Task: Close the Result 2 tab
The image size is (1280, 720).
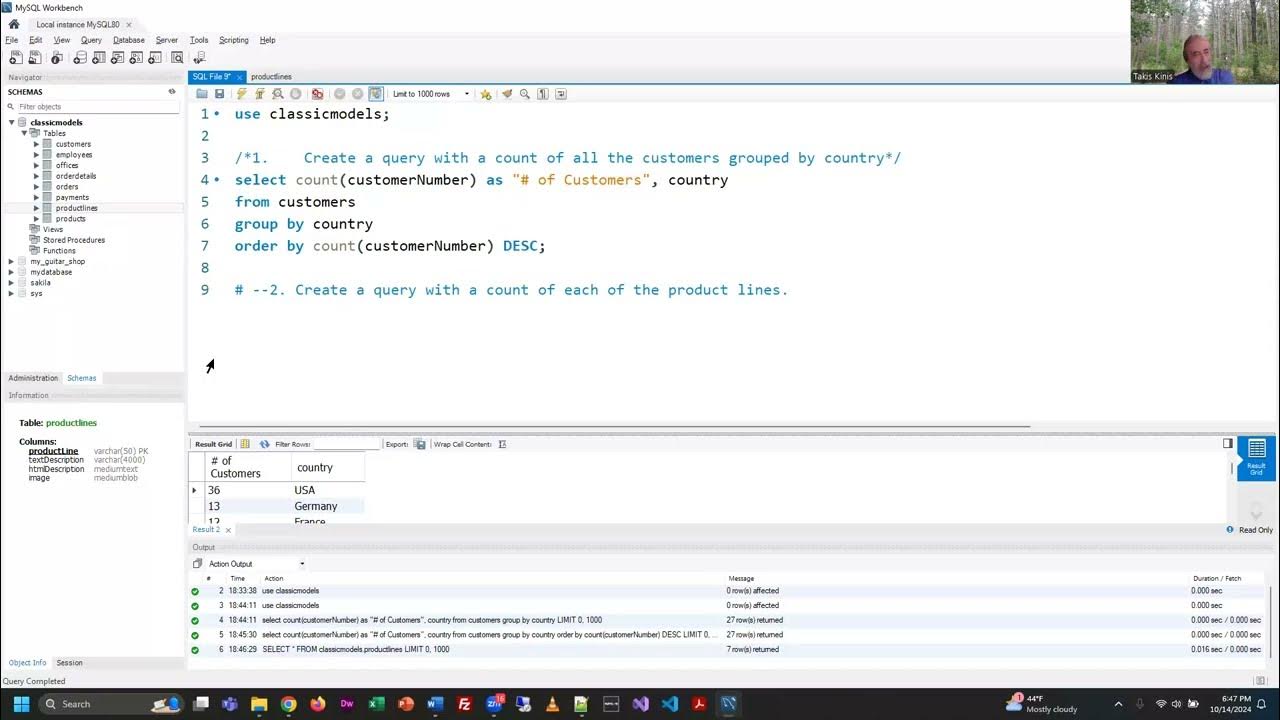Action: [228, 530]
